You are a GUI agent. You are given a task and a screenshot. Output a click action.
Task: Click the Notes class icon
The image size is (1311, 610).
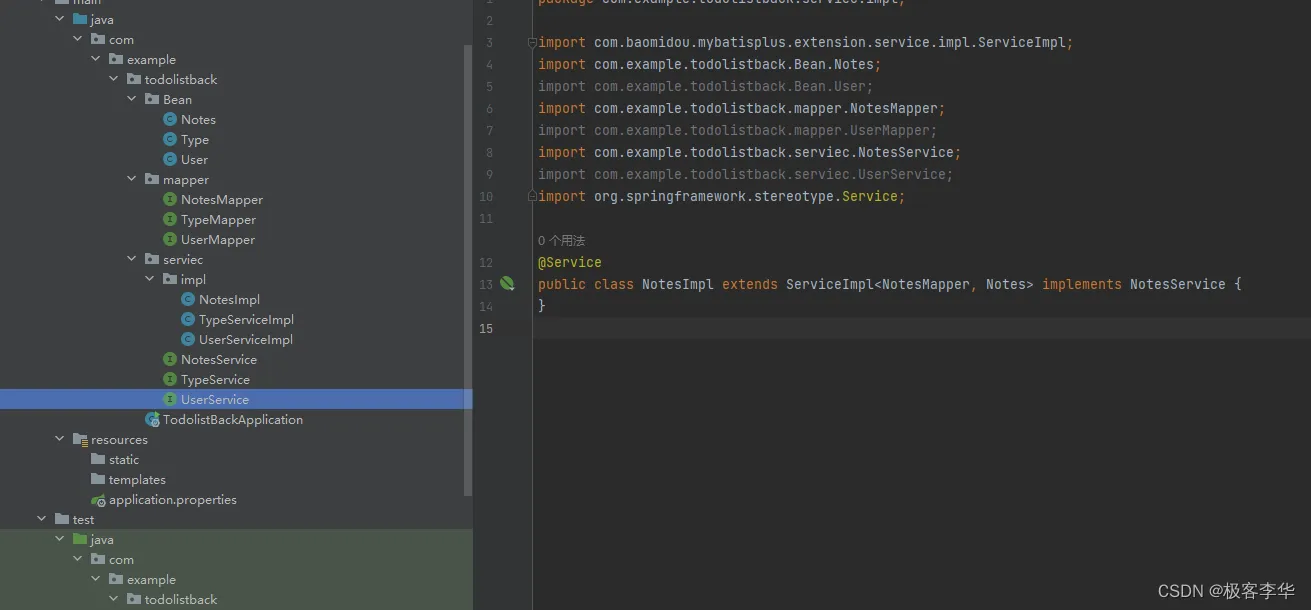click(170, 119)
